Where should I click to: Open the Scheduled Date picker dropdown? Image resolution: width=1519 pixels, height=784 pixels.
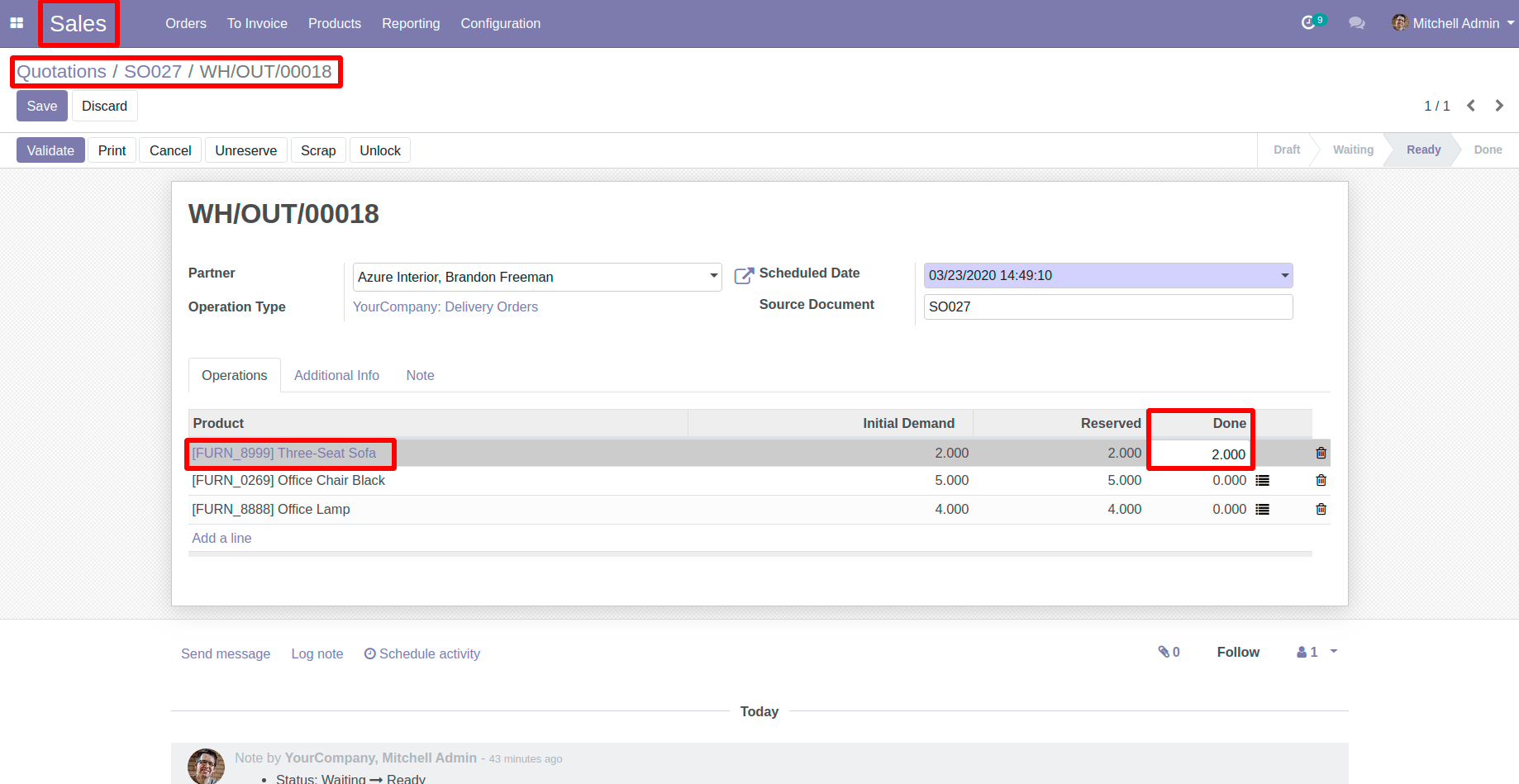pyautogui.click(x=1284, y=275)
